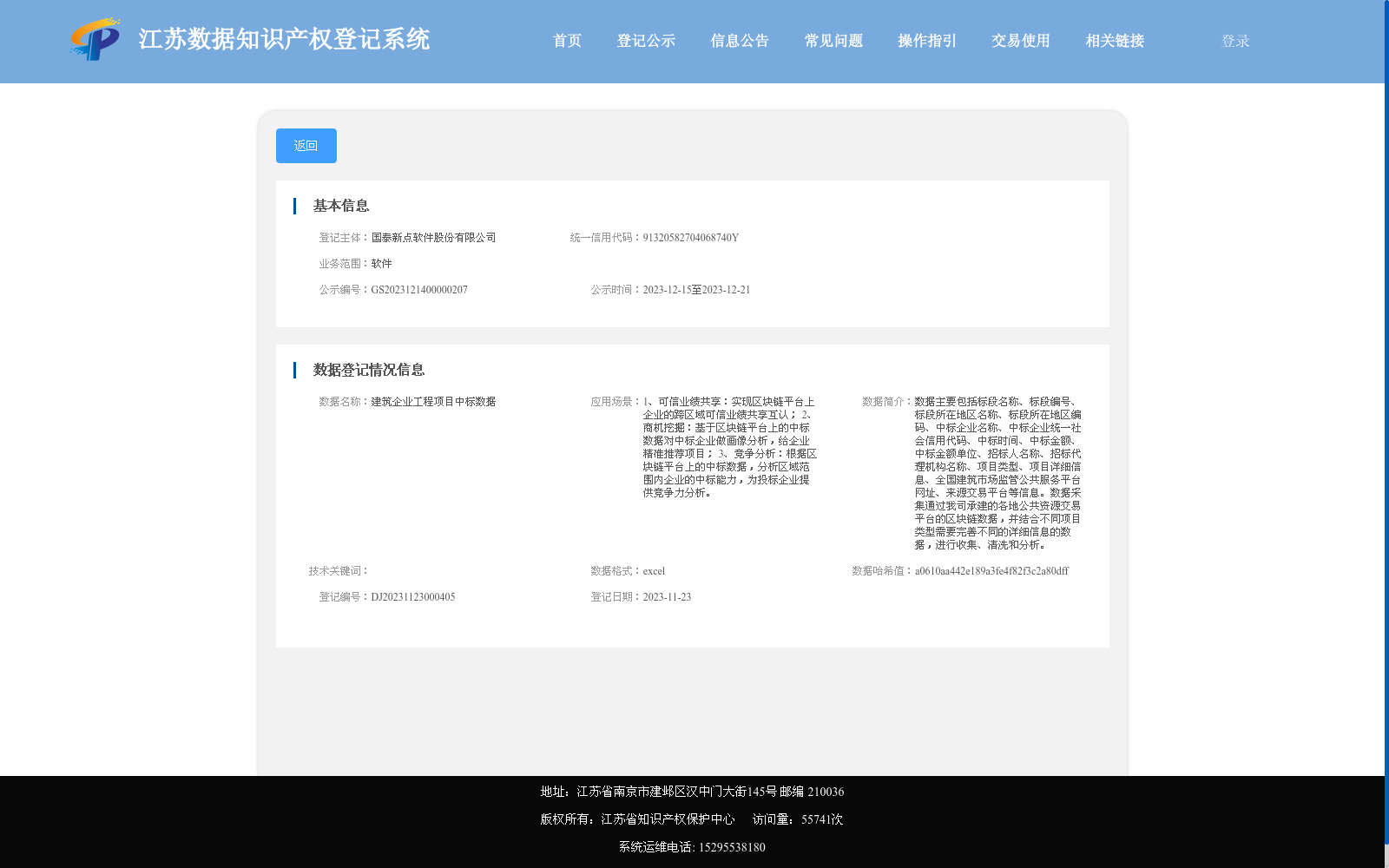Click footer address line 地址
This screenshot has height=868, width=1389.
[x=692, y=792]
